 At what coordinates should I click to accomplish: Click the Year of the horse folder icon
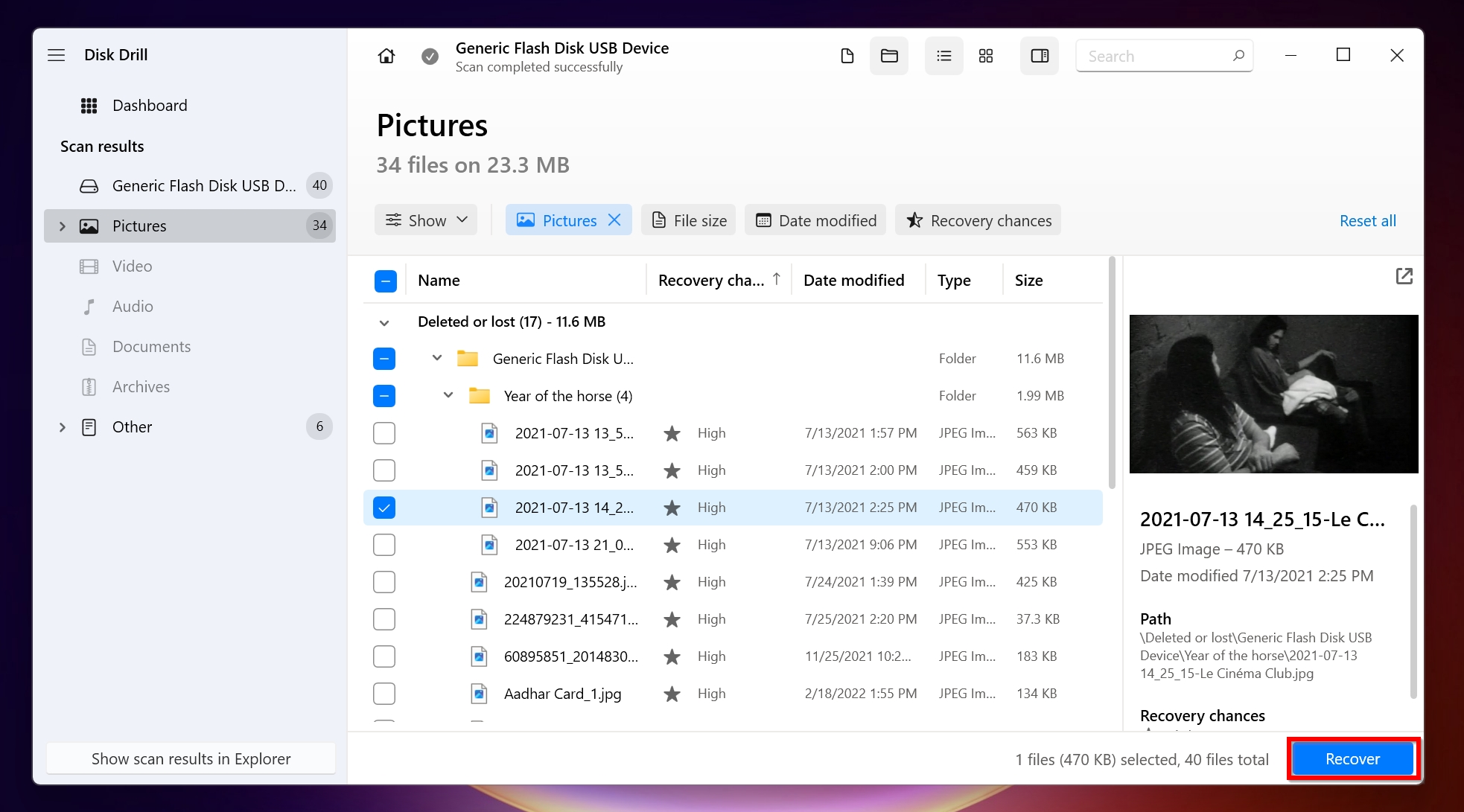tap(480, 396)
